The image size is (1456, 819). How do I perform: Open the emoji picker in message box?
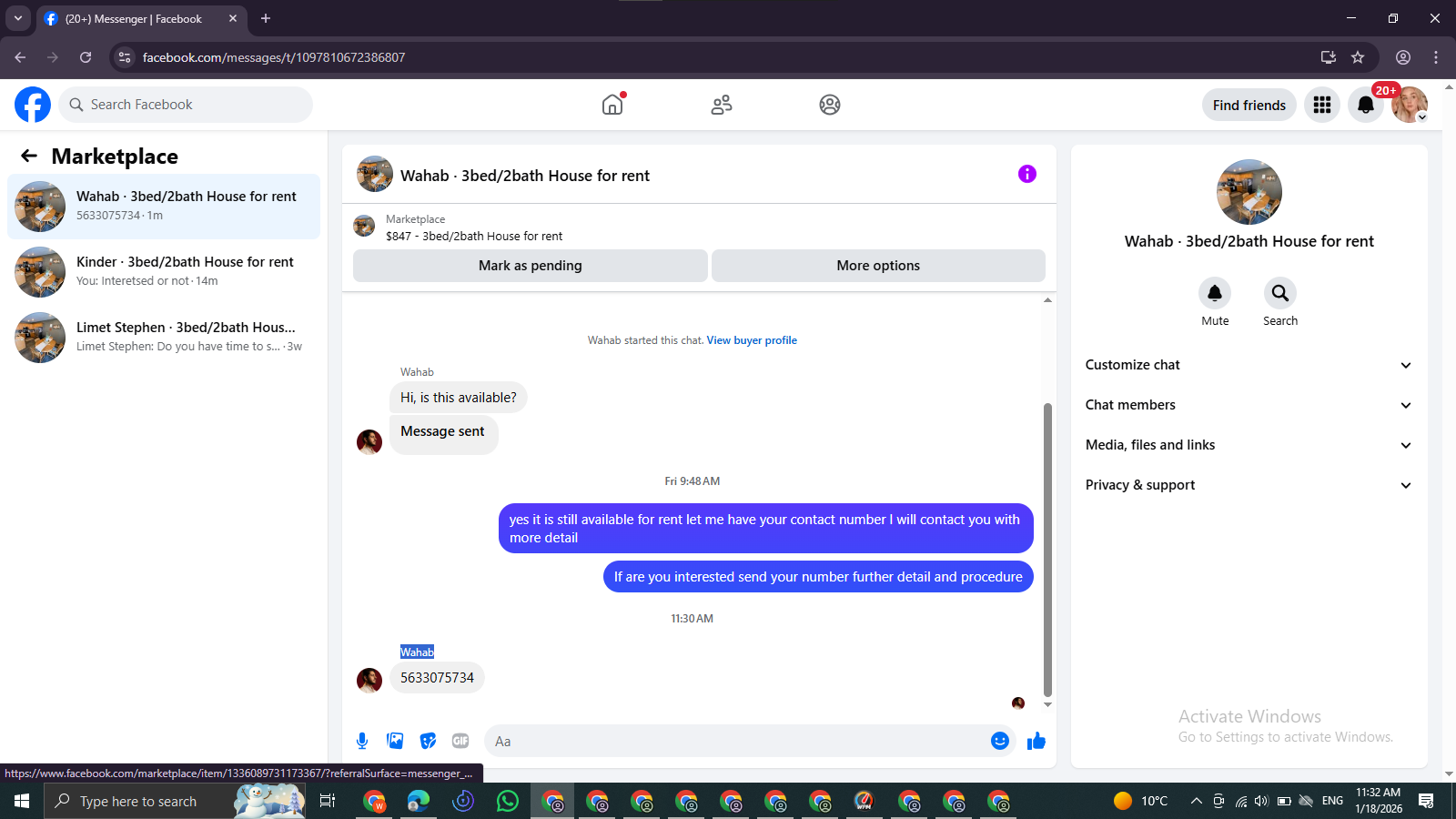click(x=1000, y=741)
